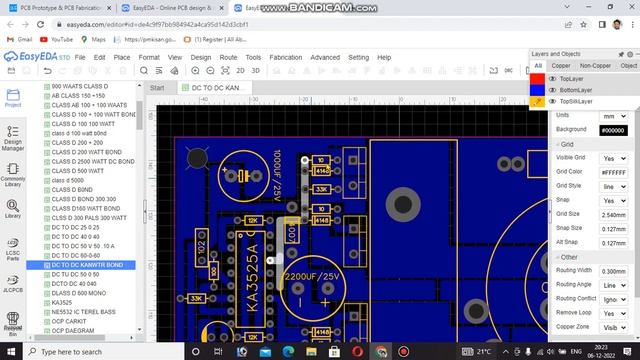Select the Non-Copper layers tab
The height and width of the screenshot is (360, 640).
click(x=595, y=66)
